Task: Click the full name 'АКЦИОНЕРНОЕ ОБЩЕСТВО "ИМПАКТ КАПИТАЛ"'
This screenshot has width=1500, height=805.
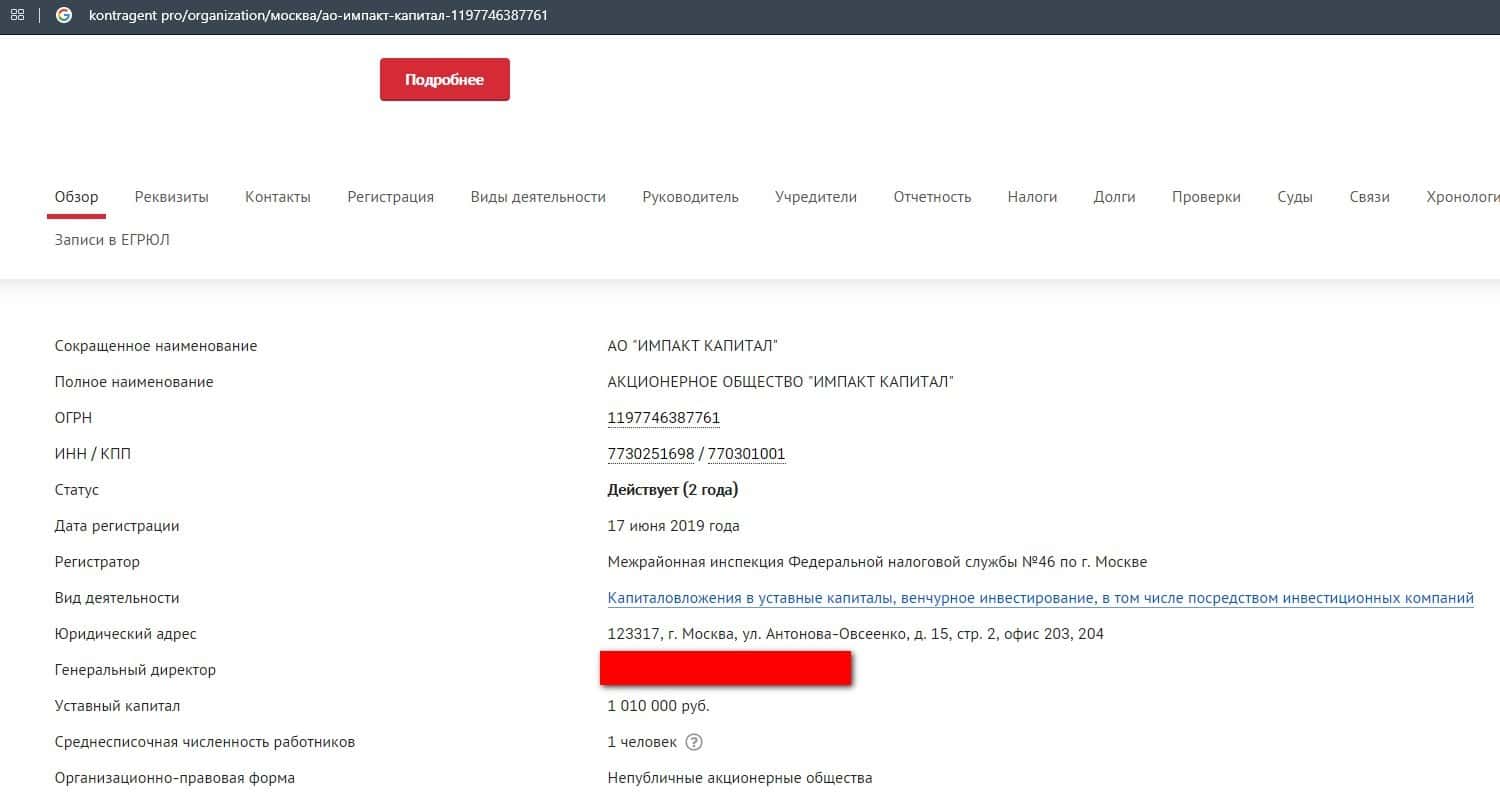Action: 781,382
